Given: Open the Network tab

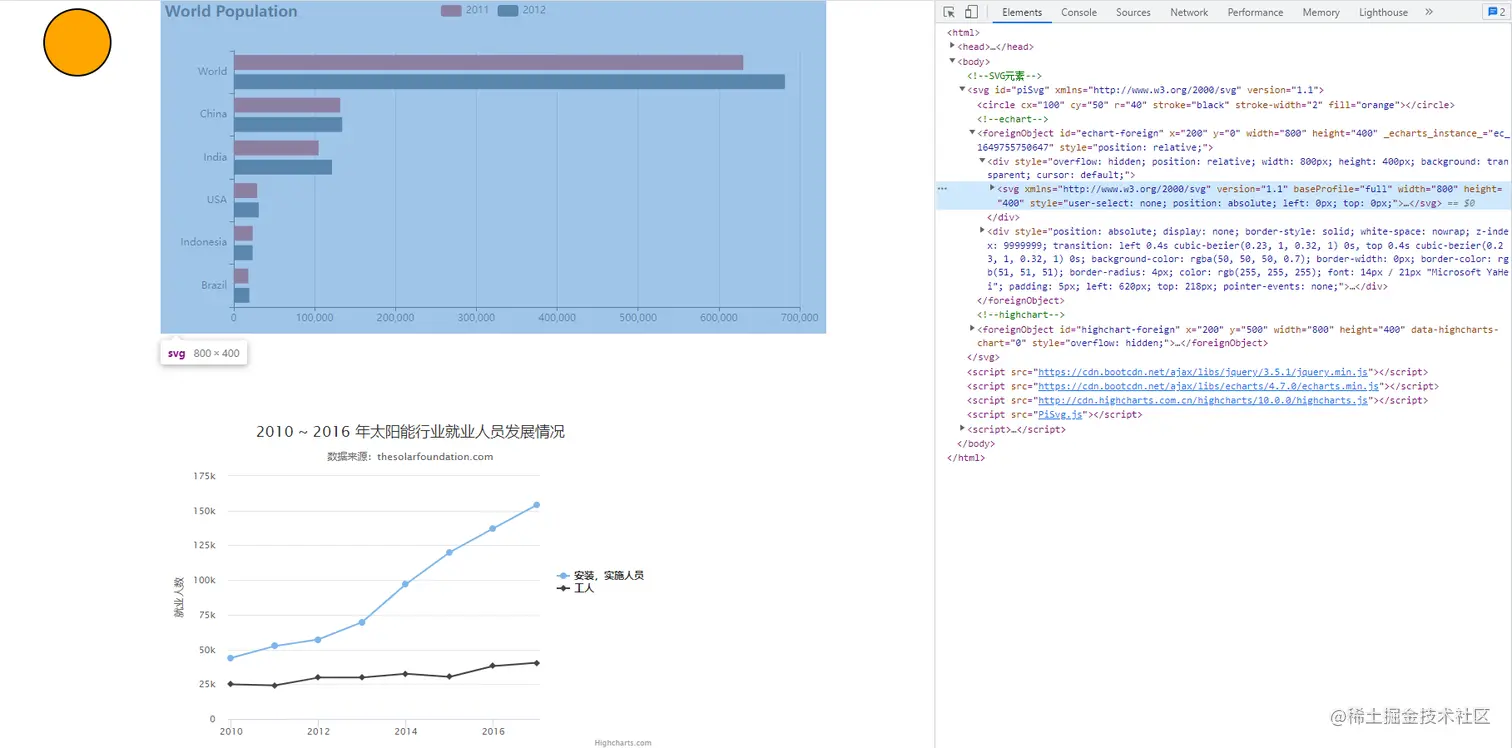Looking at the screenshot, I should 1189,12.
